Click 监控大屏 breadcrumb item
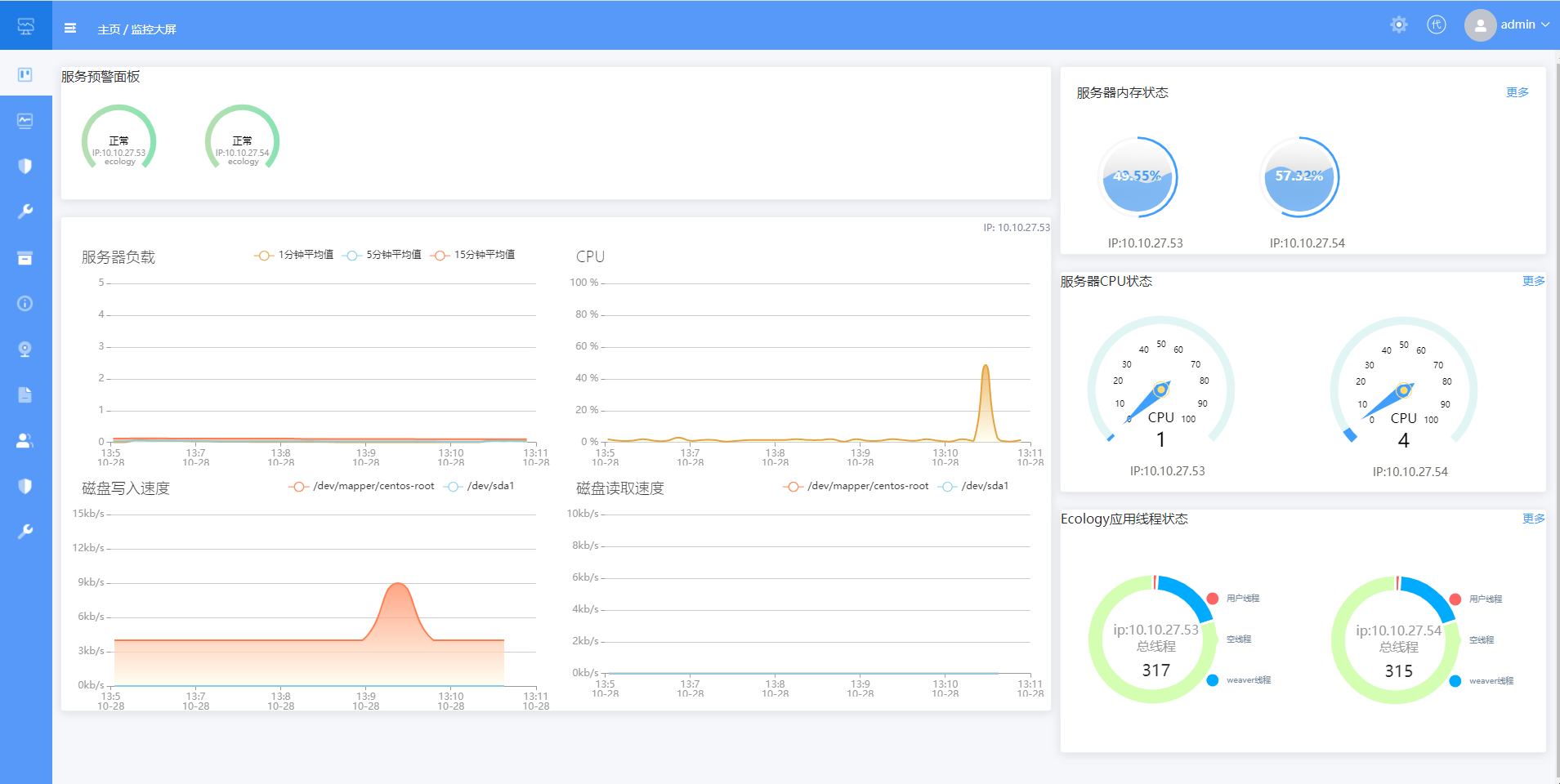This screenshot has height=784, width=1560. point(154,29)
